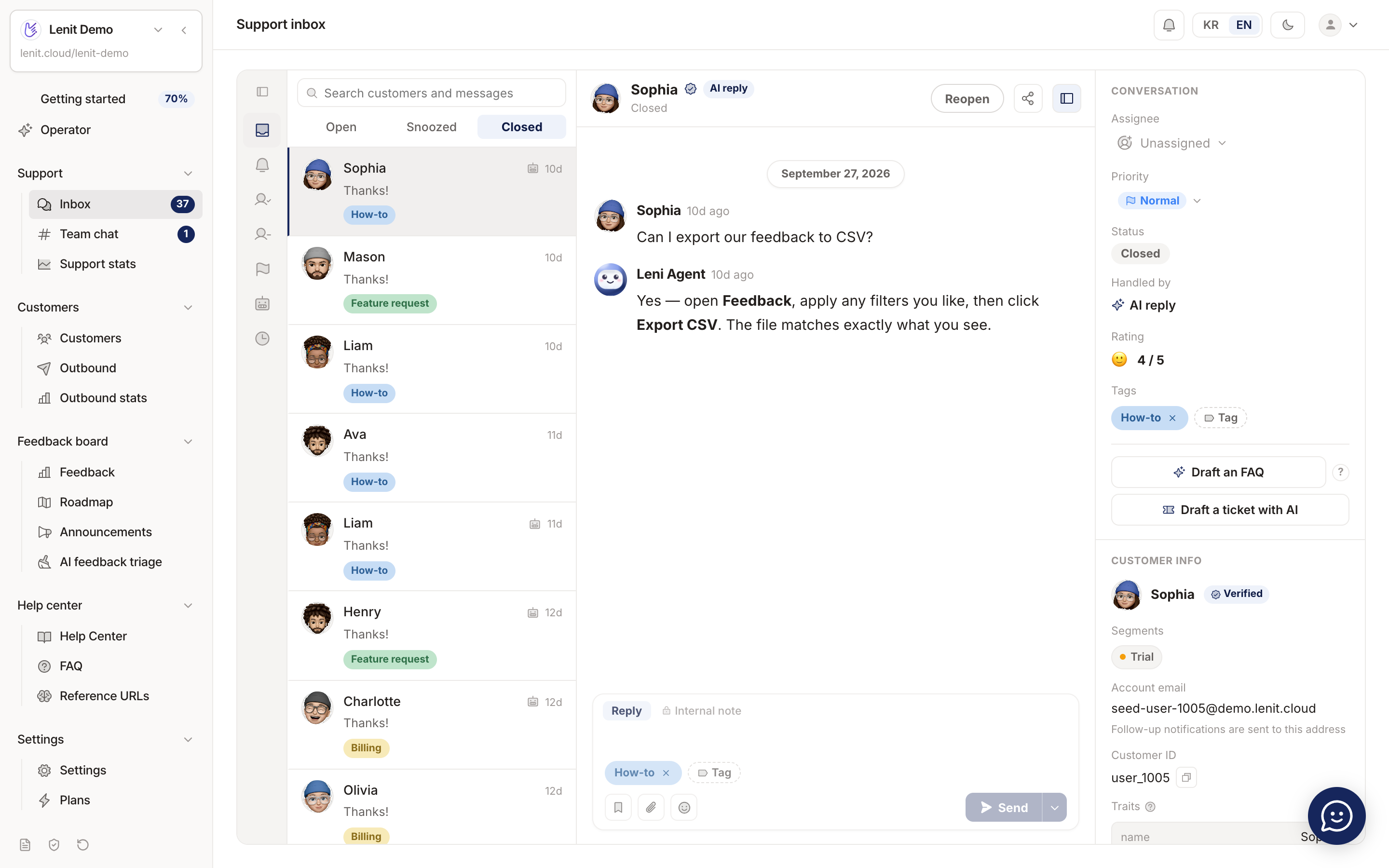Select the assigned-to-me person icon

262,200
